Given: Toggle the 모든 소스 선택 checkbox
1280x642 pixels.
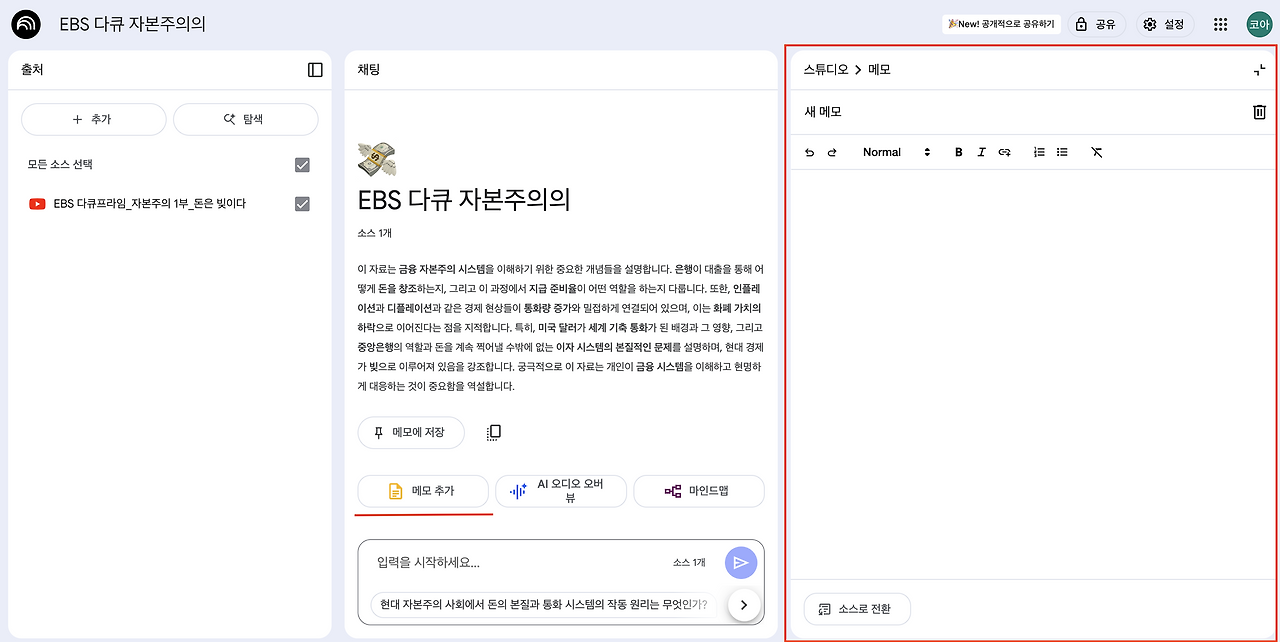Looking at the screenshot, I should [x=302, y=164].
